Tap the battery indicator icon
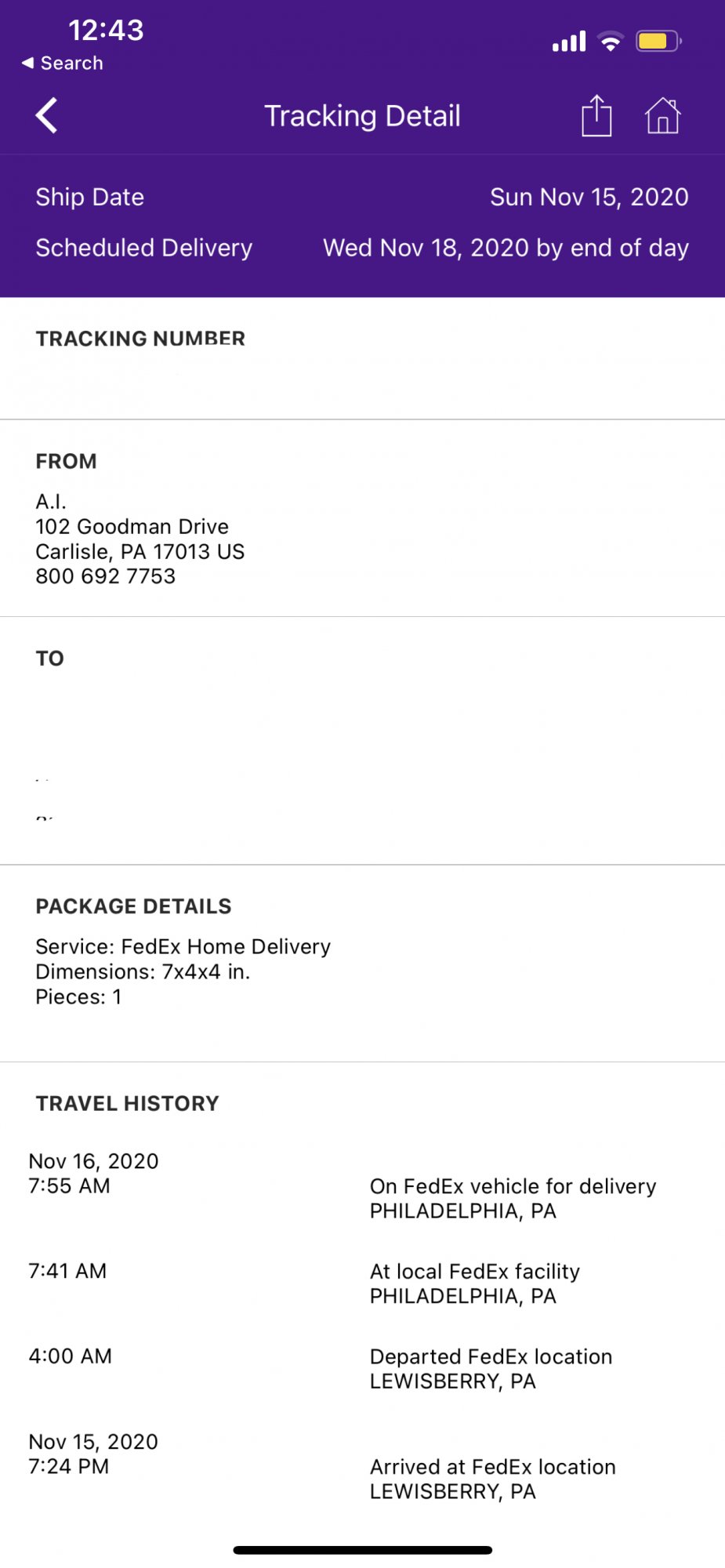This screenshot has width=725, height=1568. tap(658, 42)
